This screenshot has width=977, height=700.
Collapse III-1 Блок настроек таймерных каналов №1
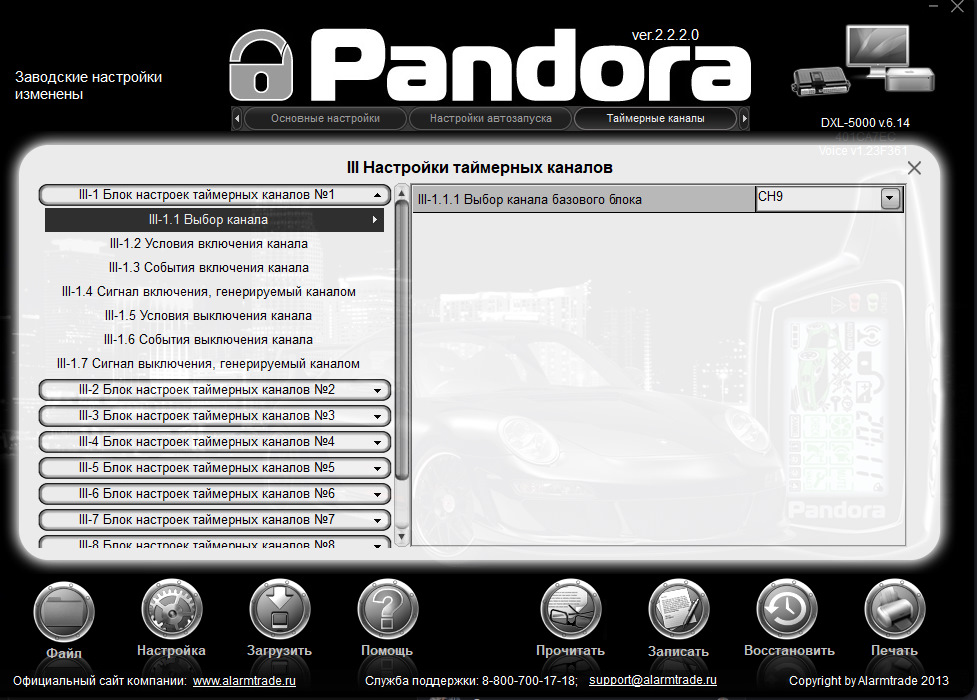coord(214,194)
